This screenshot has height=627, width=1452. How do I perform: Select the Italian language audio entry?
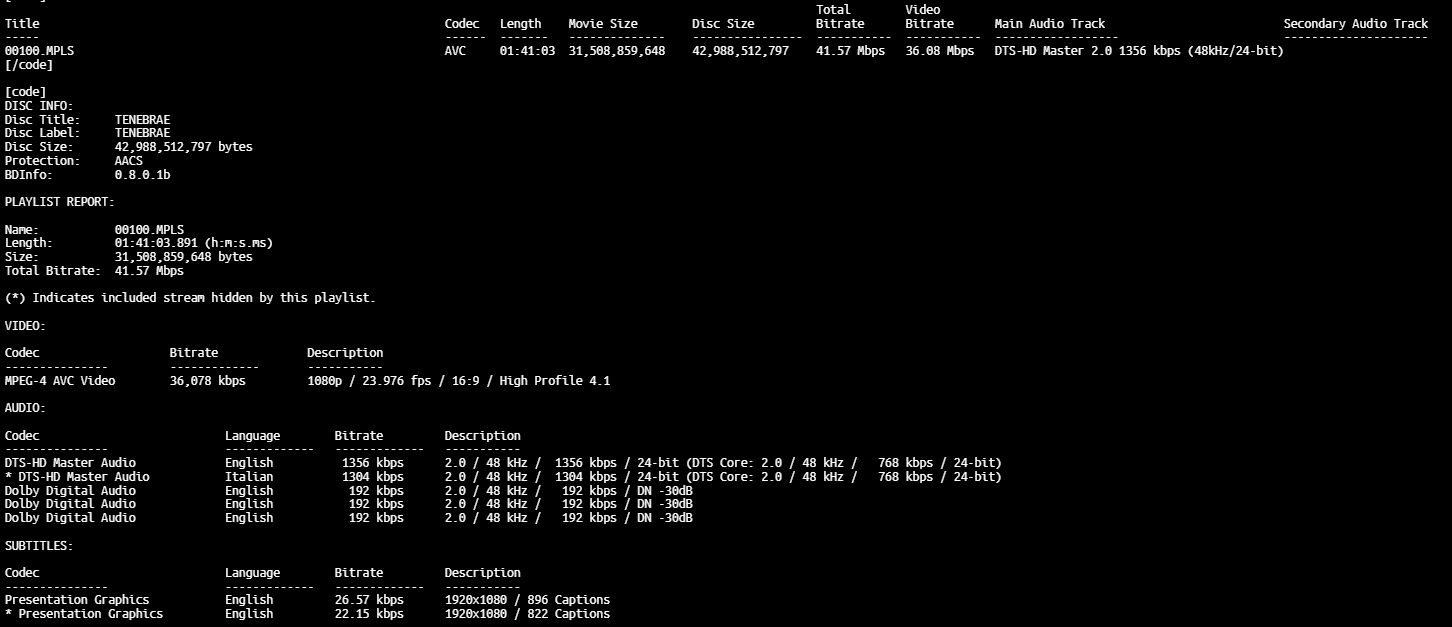(249, 477)
